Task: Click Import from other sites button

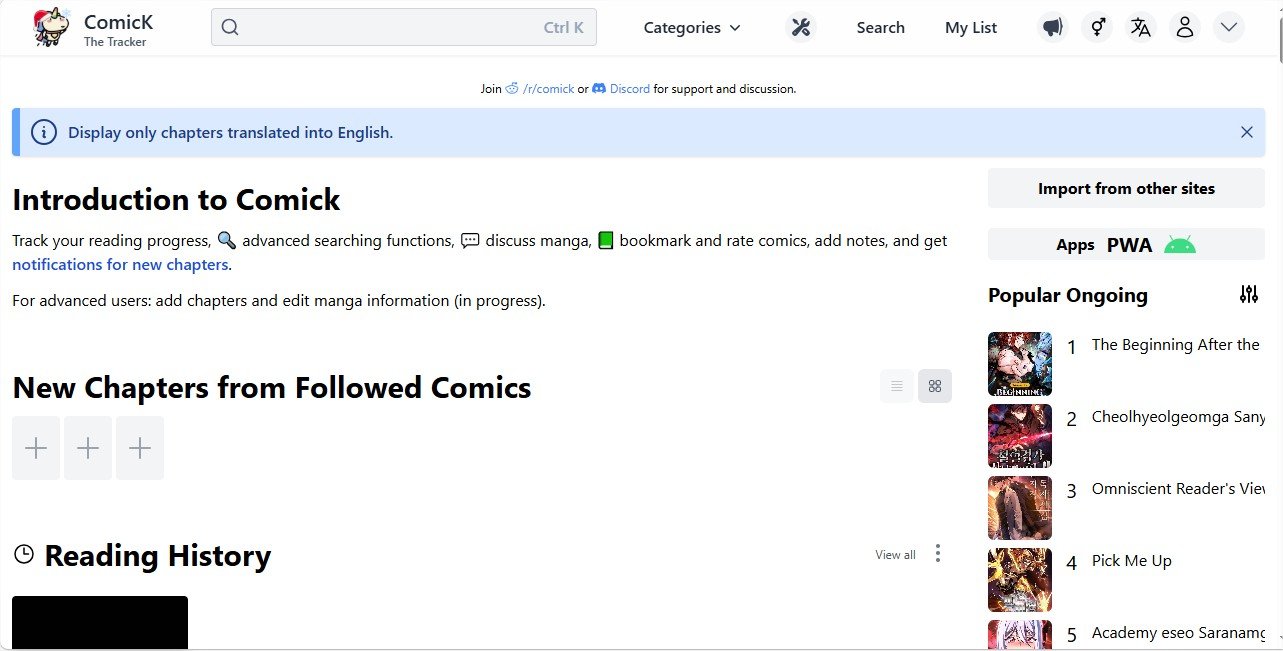Action: [1126, 188]
